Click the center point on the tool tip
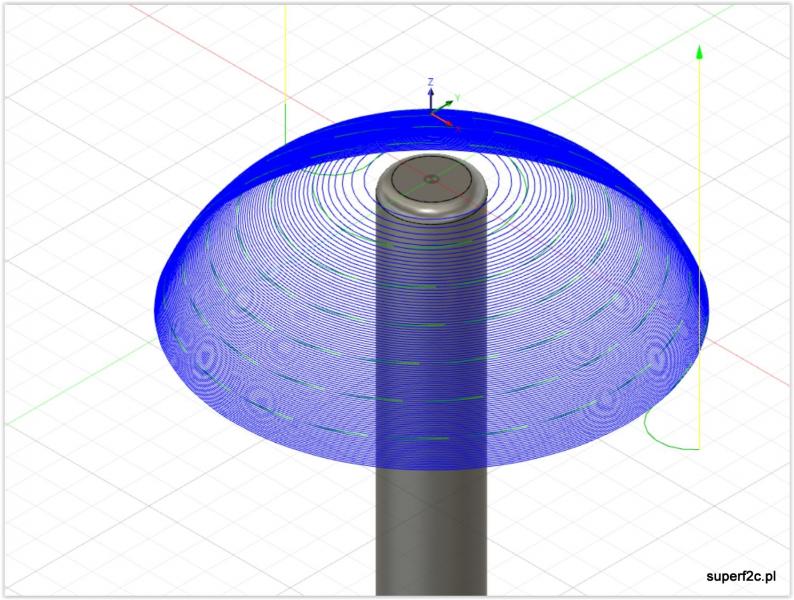Image resolution: width=794 pixels, height=600 pixels. coord(431,179)
